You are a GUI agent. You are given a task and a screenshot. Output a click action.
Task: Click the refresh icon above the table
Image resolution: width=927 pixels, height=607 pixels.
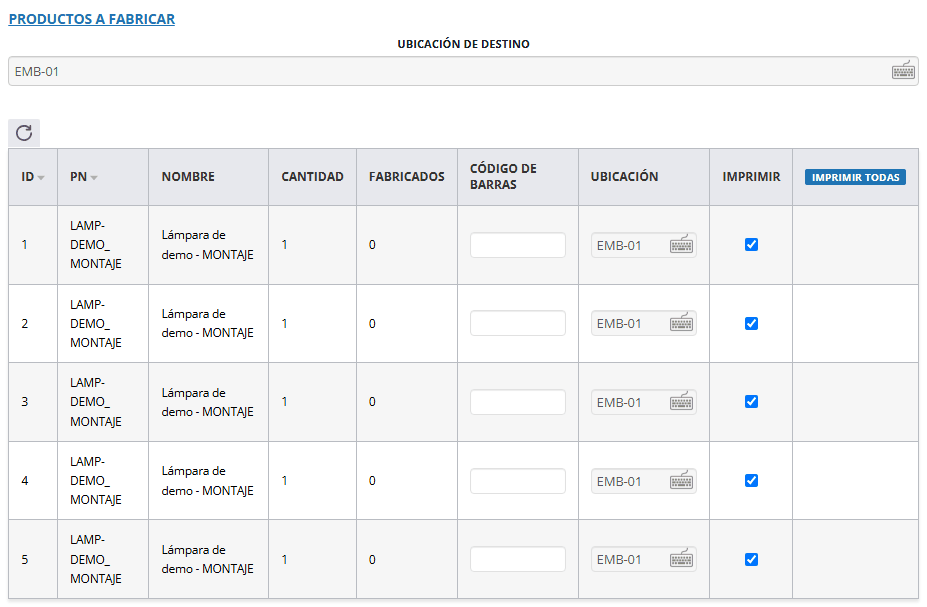pos(24,132)
